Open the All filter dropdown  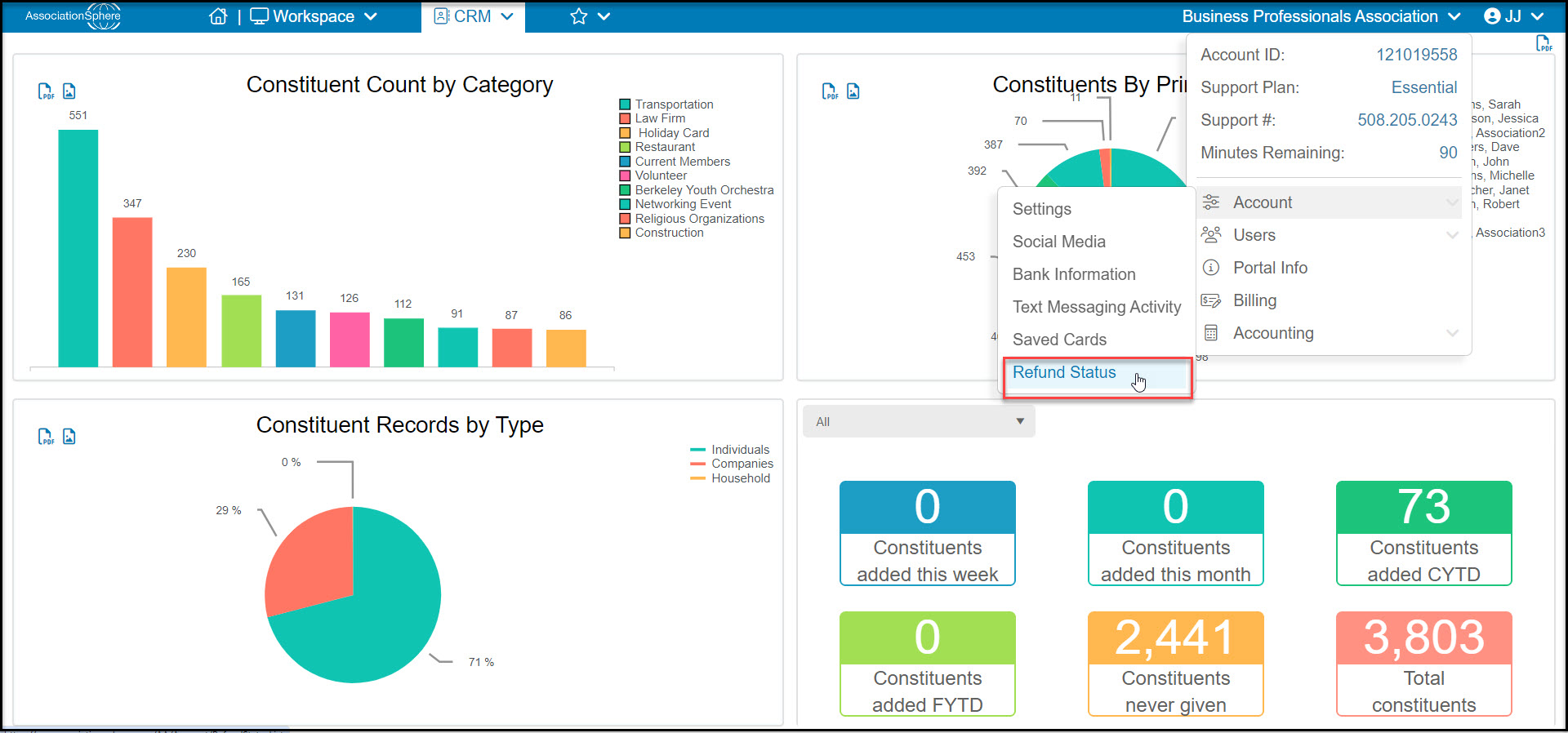[919, 422]
